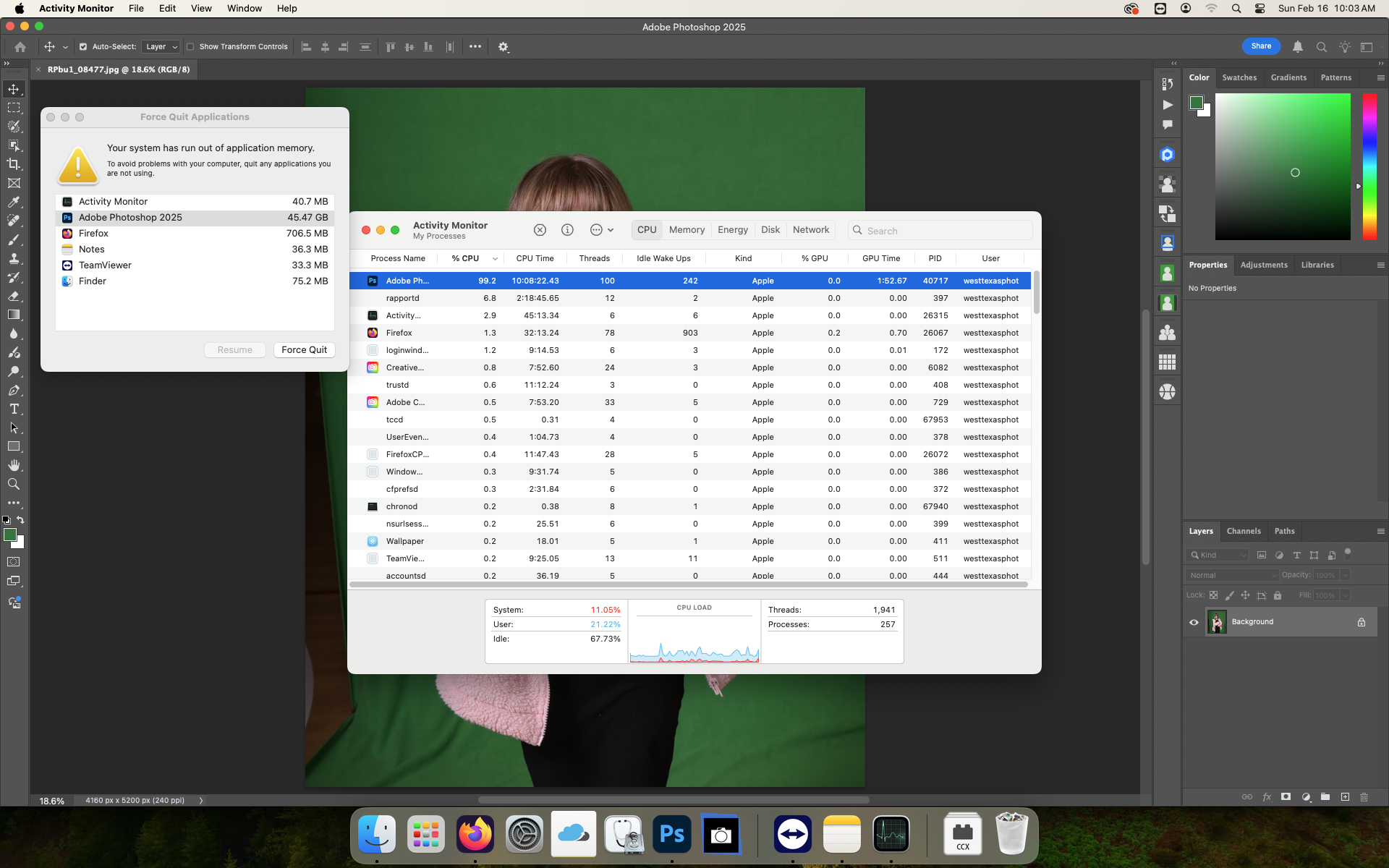The height and width of the screenshot is (868, 1389).
Task: Click the Background layer thumbnail
Action: pyautogui.click(x=1217, y=622)
